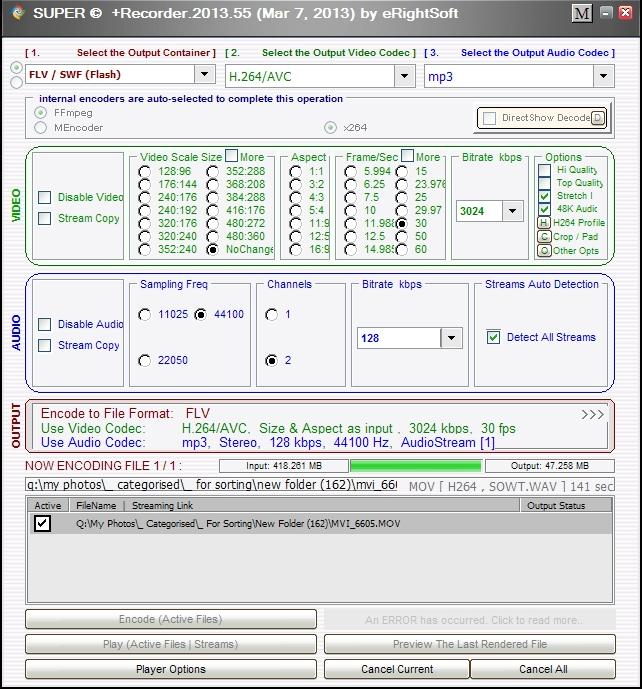
Task: Click the Encode (Active Files) button
Action: click(170, 619)
